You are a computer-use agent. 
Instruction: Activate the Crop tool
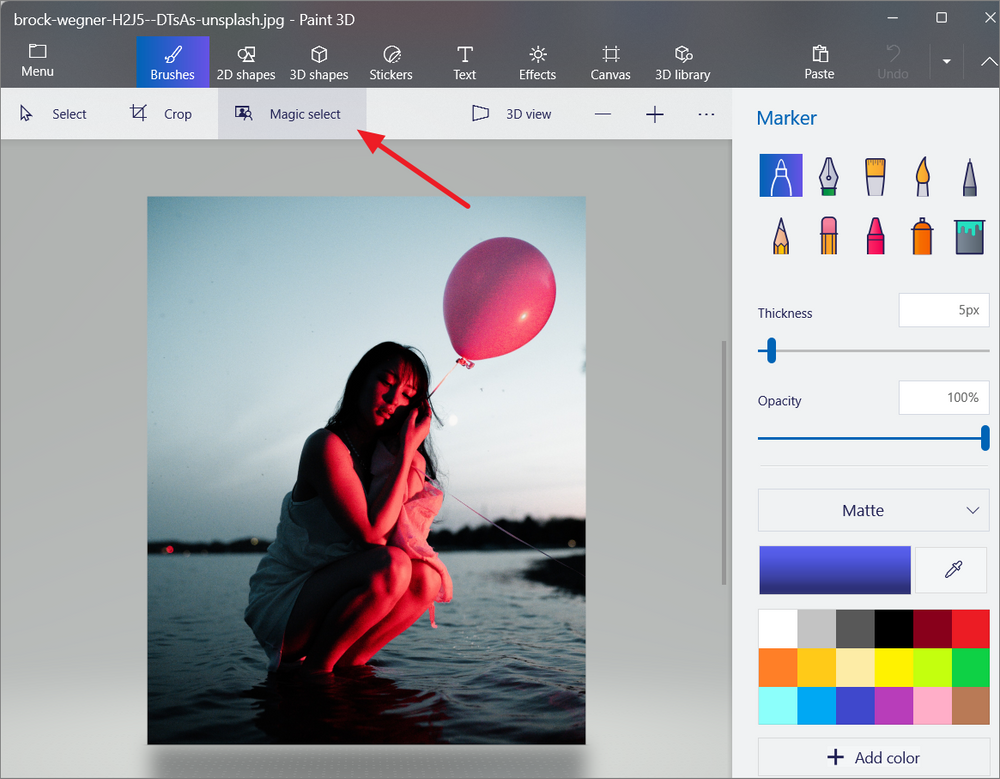(163, 113)
